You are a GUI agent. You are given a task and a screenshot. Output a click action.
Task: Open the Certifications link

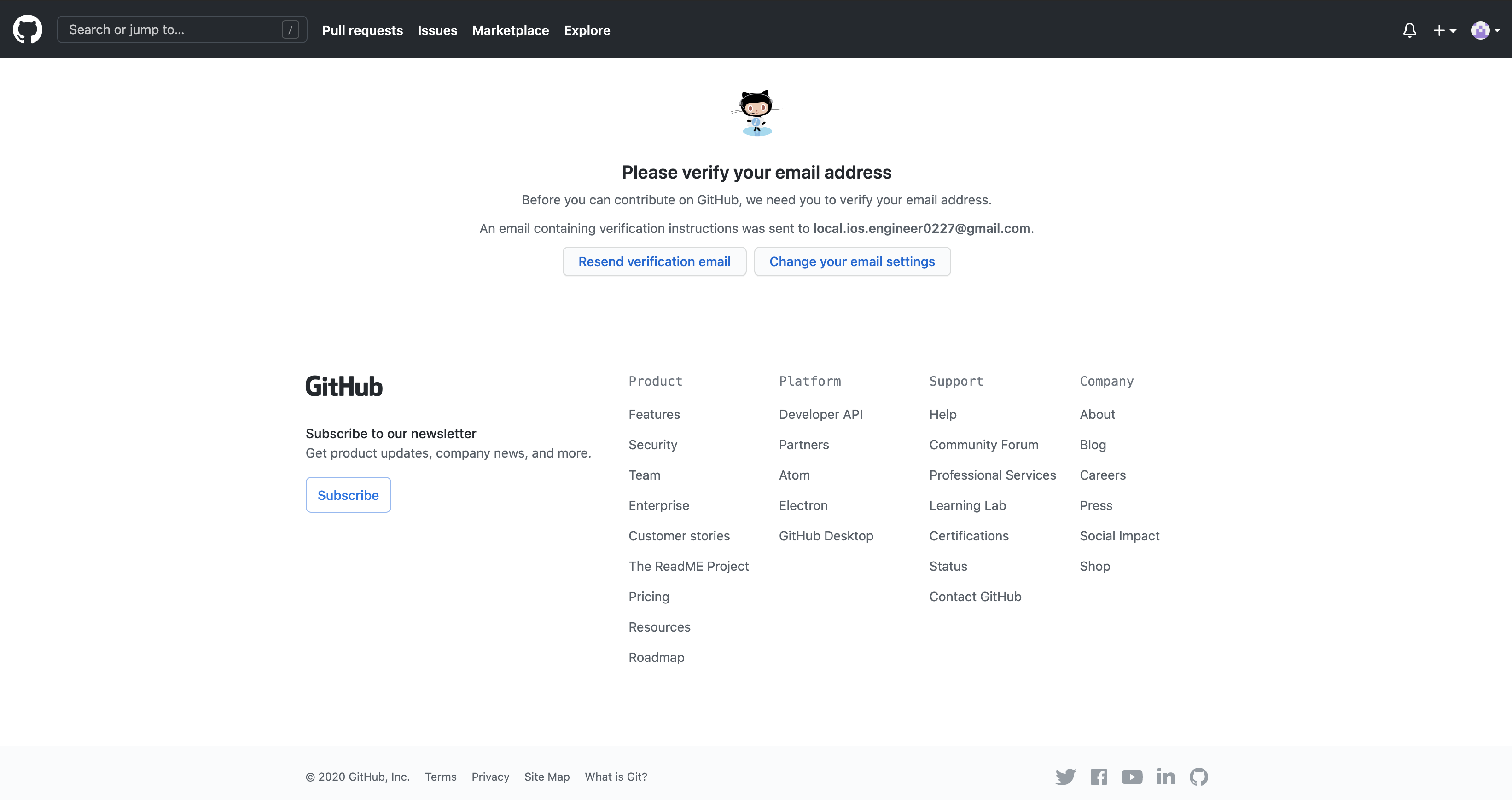click(x=968, y=536)
